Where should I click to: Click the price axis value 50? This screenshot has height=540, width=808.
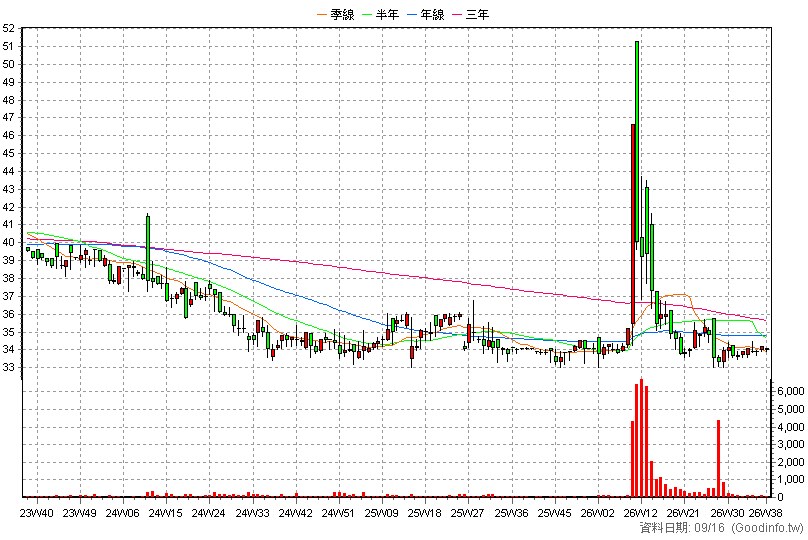click(x=8, y=64)
